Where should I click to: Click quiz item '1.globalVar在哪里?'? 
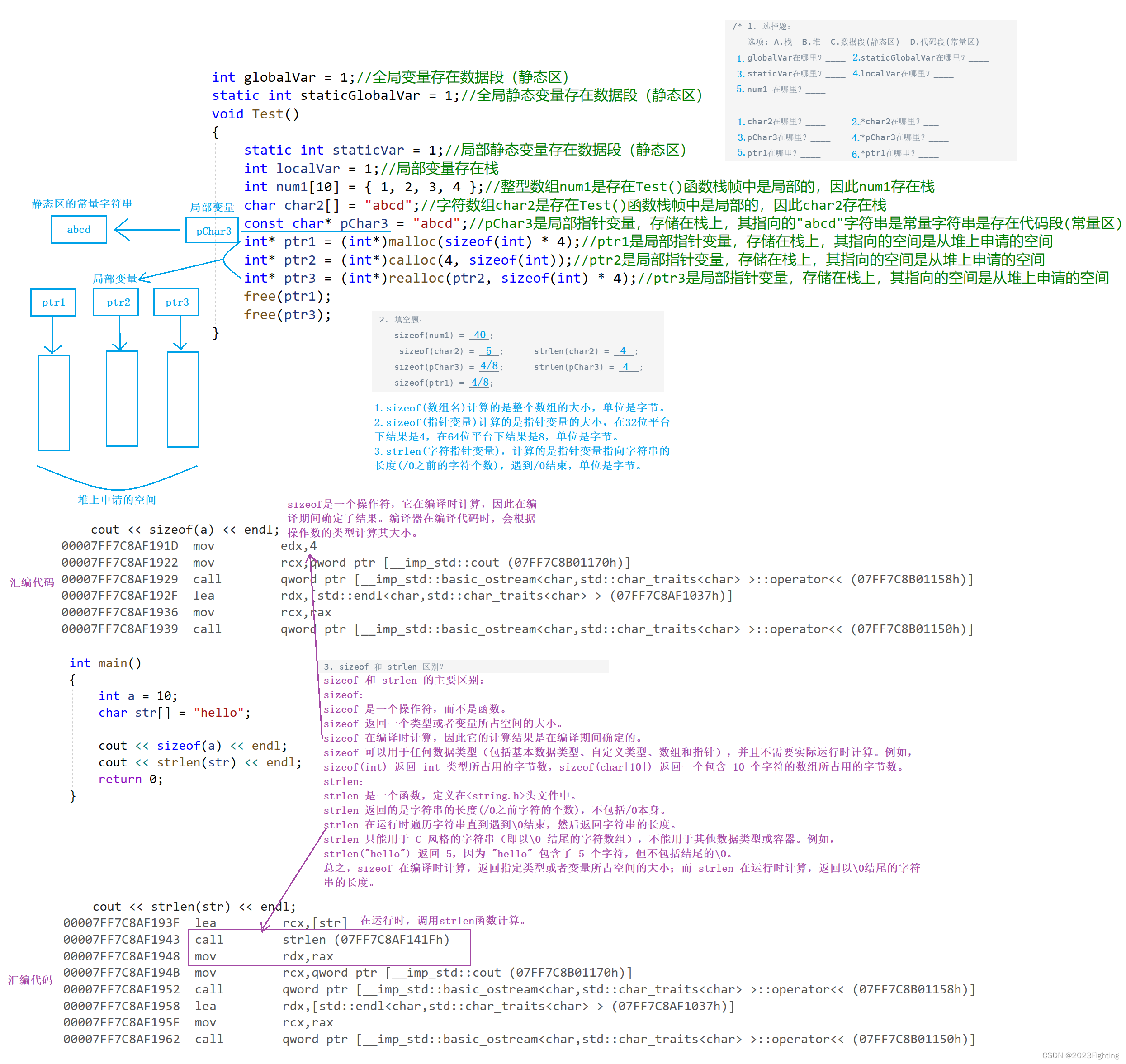point(791,58)
